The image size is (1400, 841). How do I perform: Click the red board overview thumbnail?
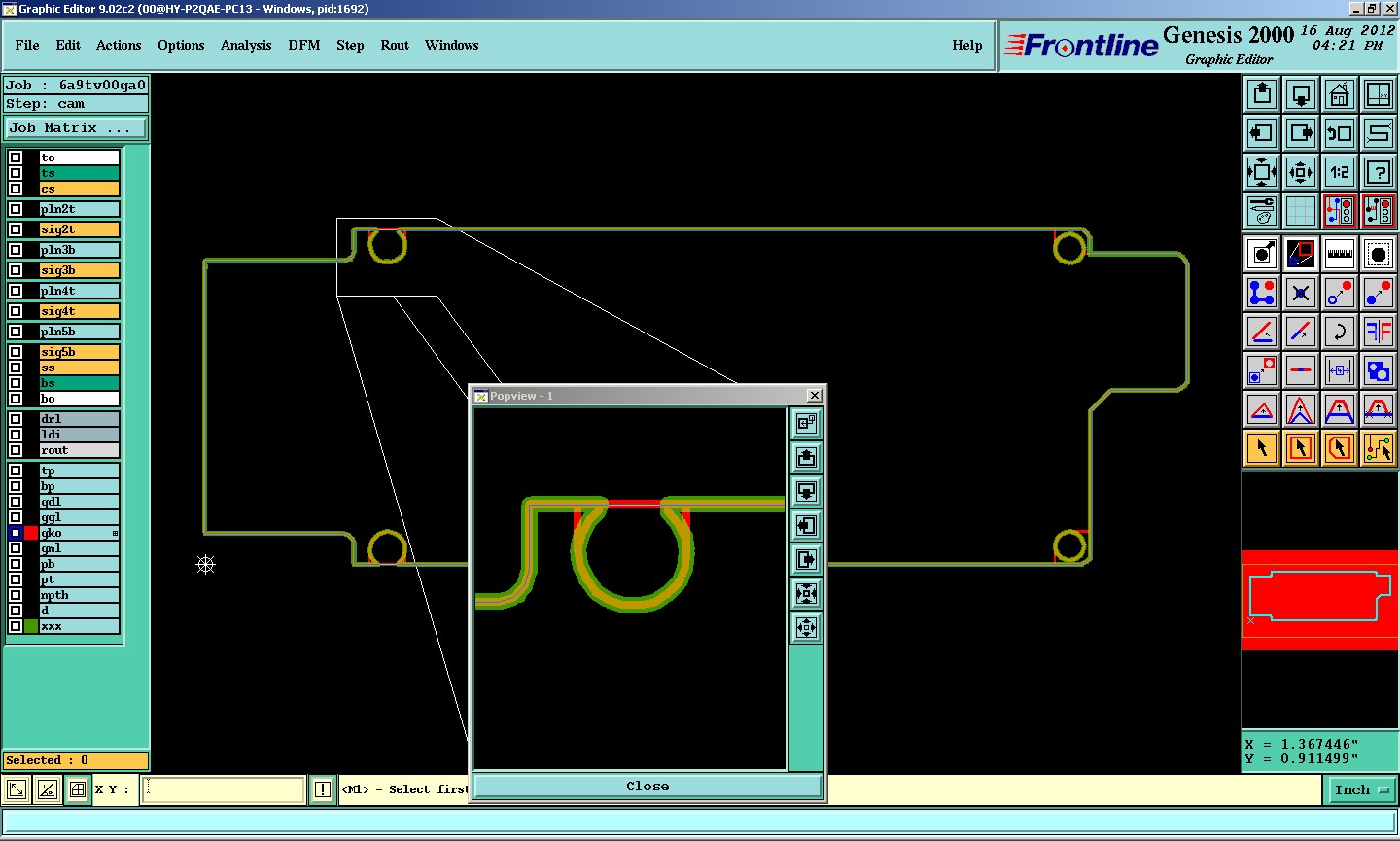(1320, 600)
